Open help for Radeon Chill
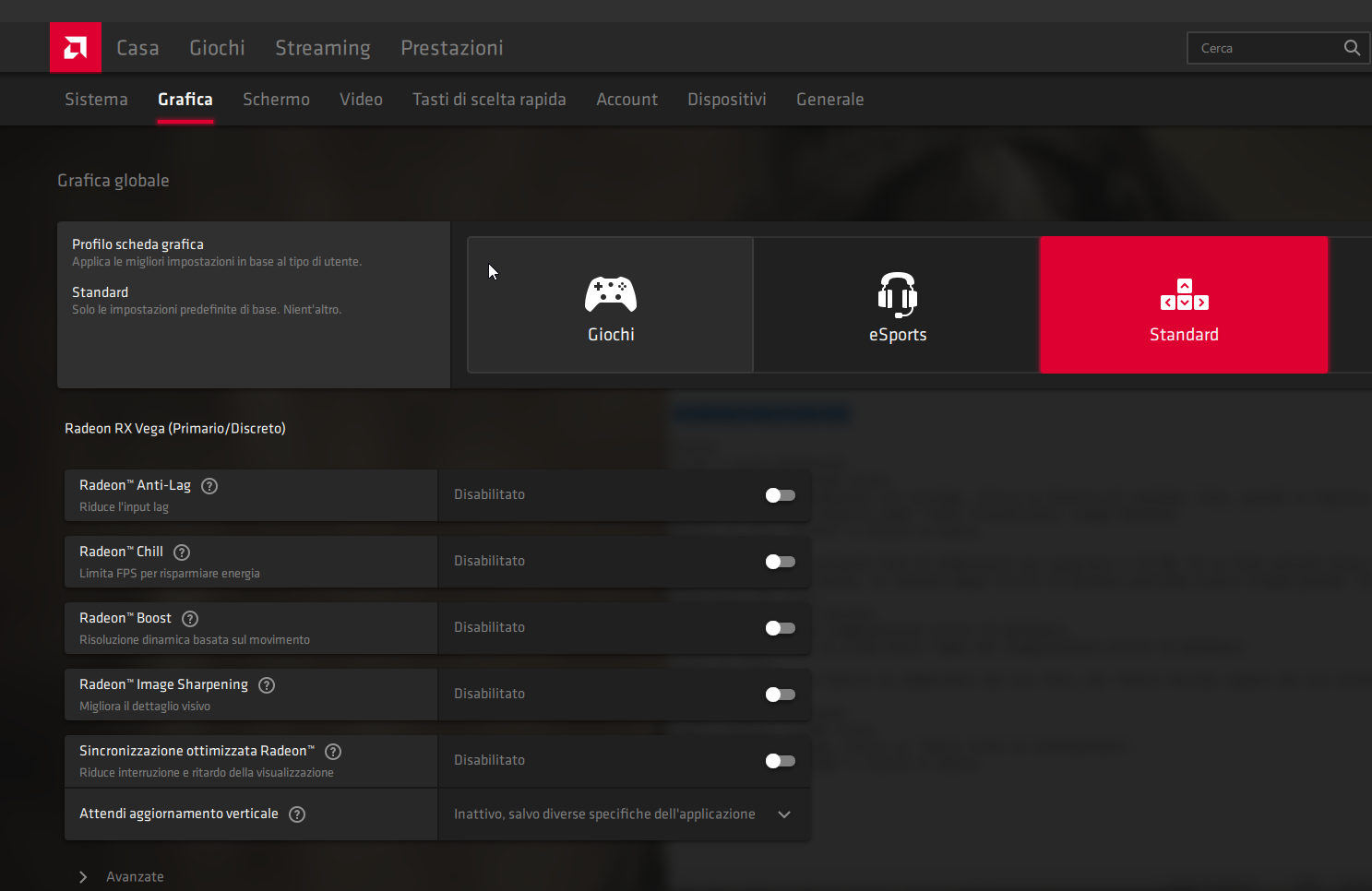This screenshot has width=1372, height=891. coord(182,552)
